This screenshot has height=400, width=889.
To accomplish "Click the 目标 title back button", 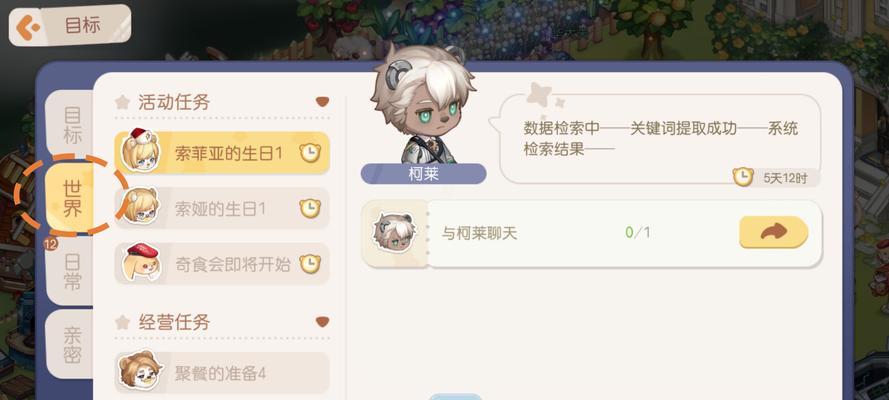I will click(70, 26).
